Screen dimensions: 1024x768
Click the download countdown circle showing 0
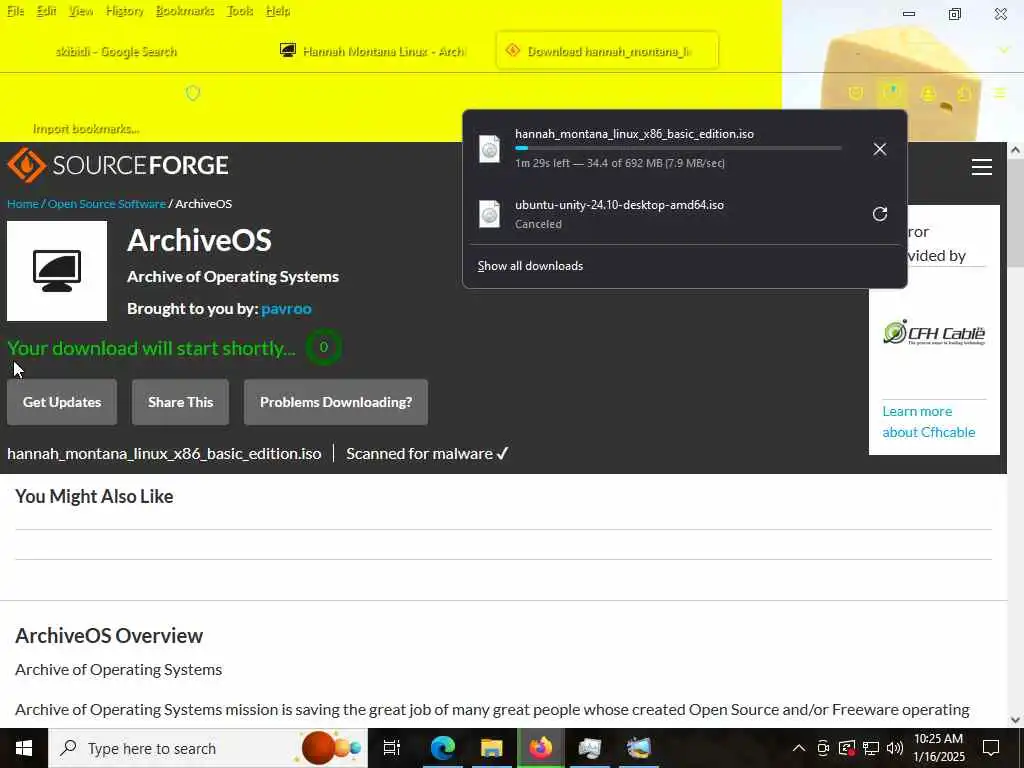click(323, 347)
